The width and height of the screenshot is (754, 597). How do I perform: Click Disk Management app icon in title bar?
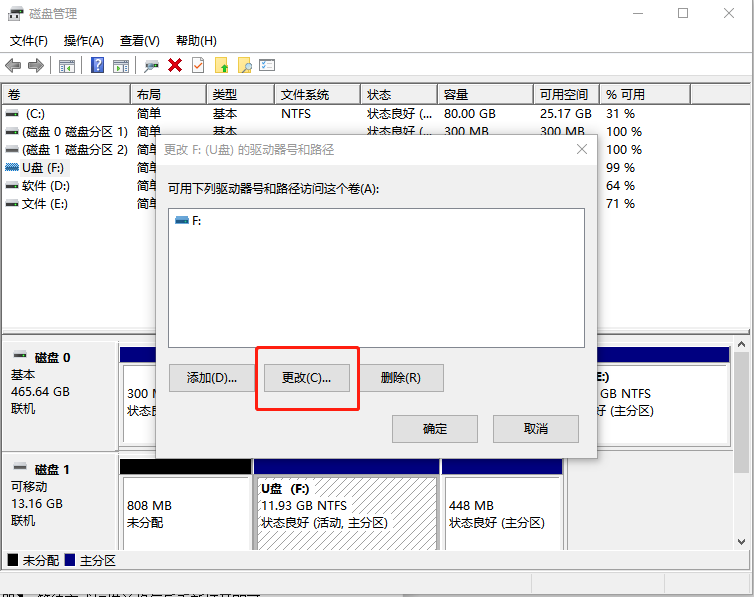coord(15,13)
